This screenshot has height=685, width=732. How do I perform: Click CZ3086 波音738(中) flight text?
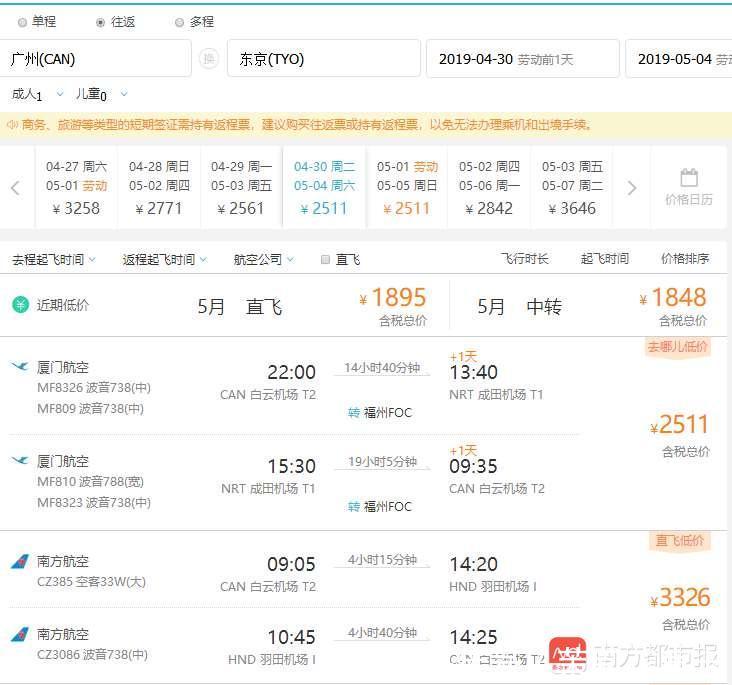tap(92, 655)
